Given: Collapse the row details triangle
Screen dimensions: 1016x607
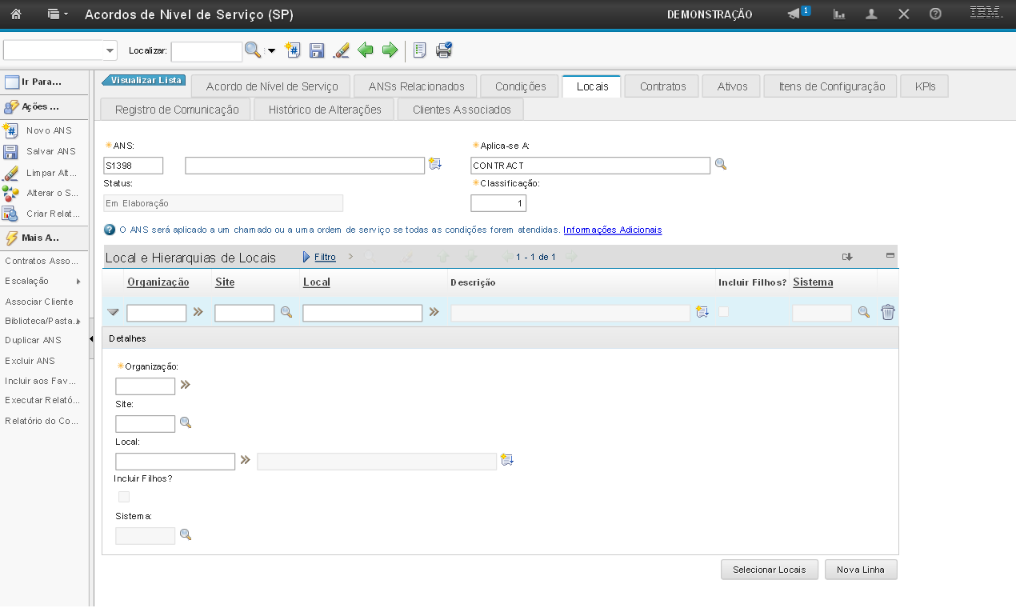Looking at the screenshot, I should pos(113,313).
